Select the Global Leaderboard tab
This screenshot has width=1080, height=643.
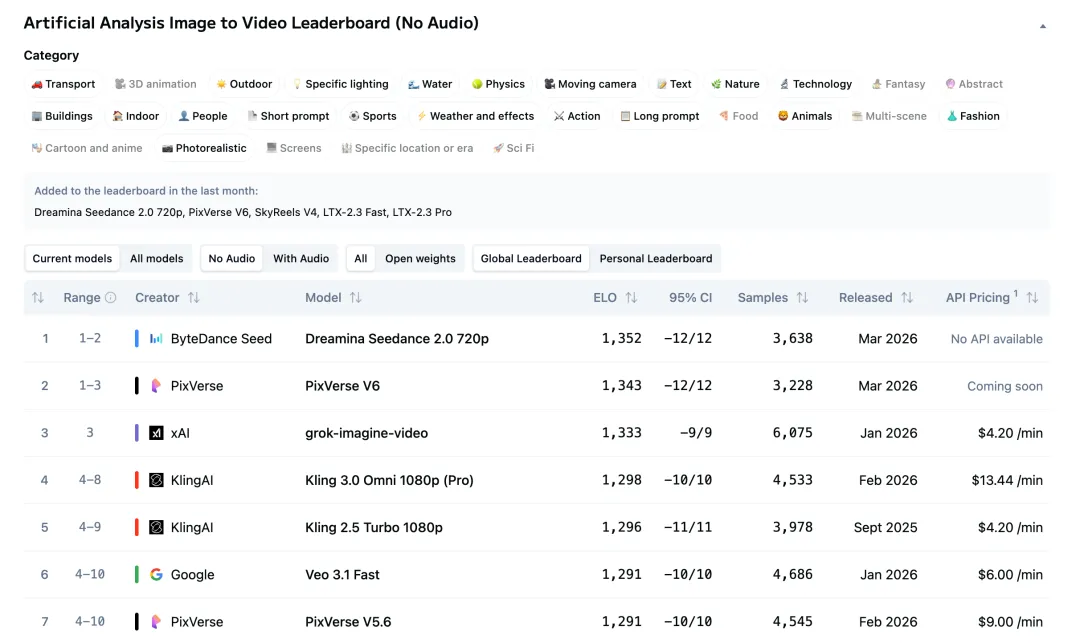click(531, 259)
